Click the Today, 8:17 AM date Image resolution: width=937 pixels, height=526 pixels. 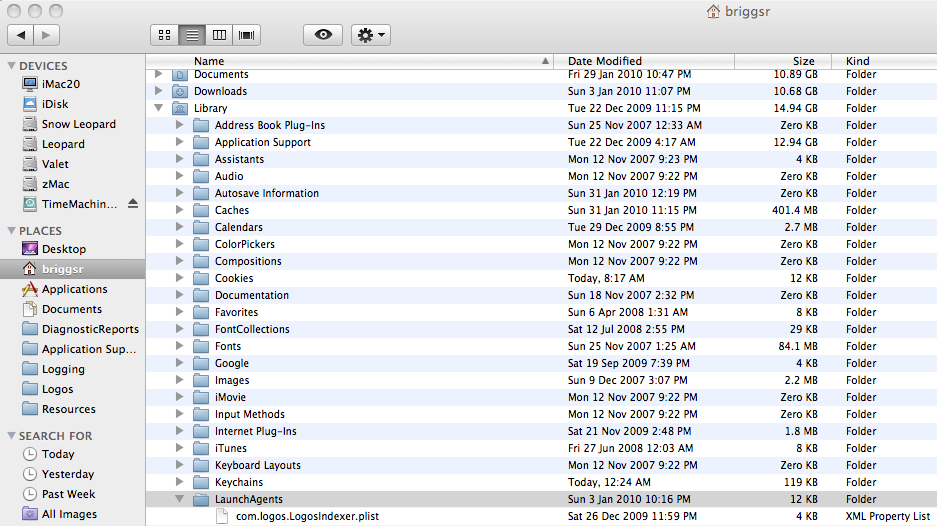pyautogui.click(x=606, y=278)
